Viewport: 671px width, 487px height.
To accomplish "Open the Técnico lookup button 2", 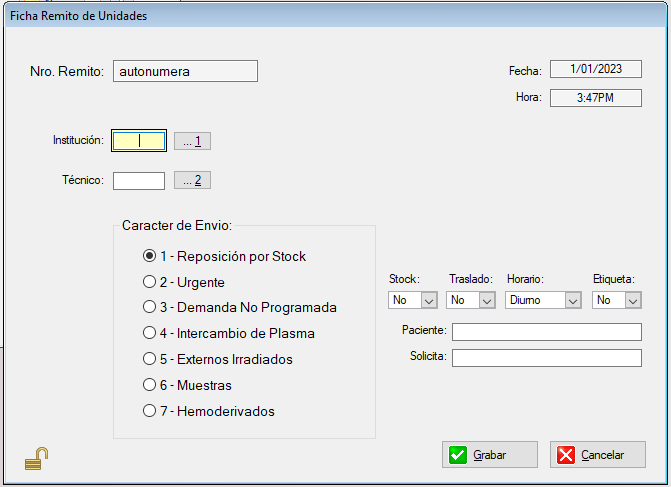I will 192,180.
